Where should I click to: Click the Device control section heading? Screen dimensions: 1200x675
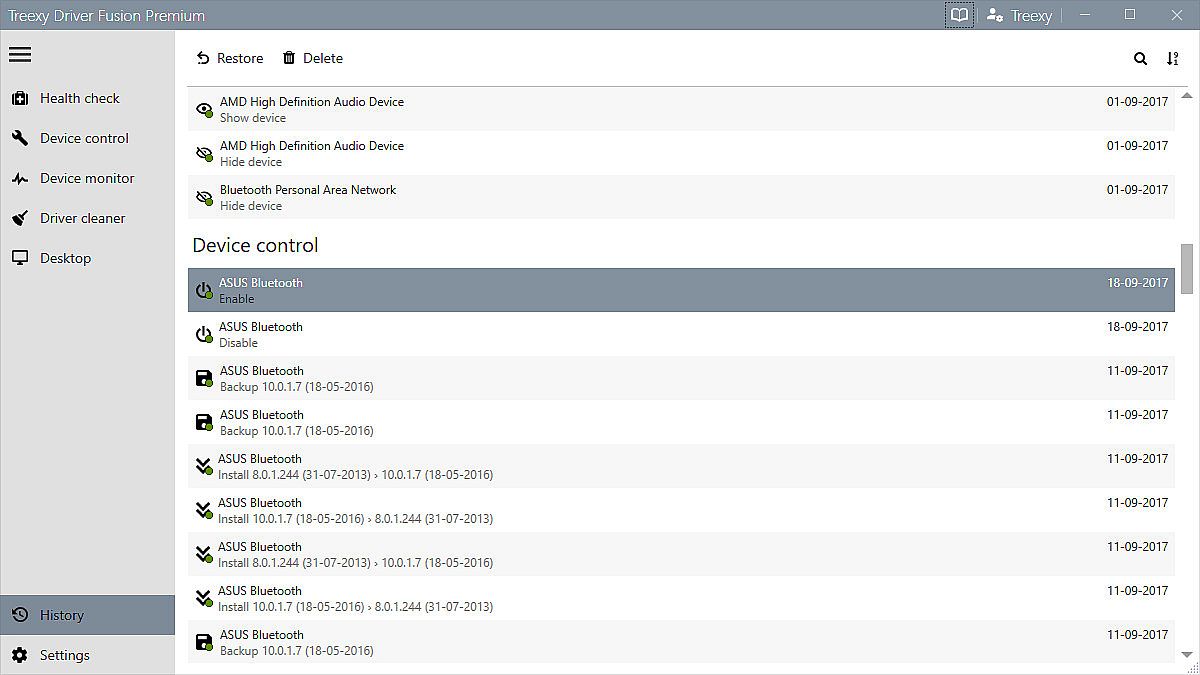[255, 245]
